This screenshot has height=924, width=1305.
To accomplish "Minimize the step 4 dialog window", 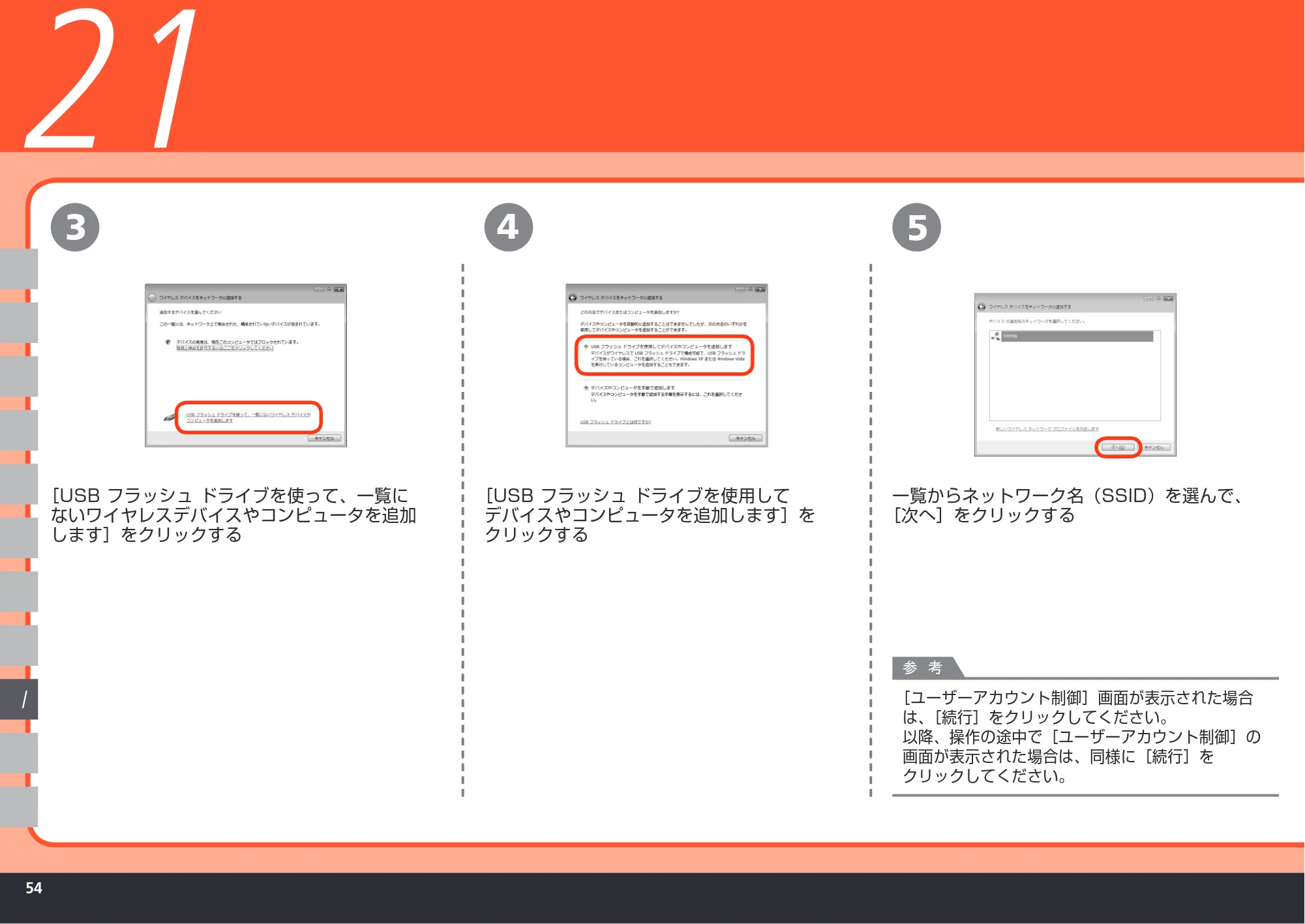I will coord(740,290).
